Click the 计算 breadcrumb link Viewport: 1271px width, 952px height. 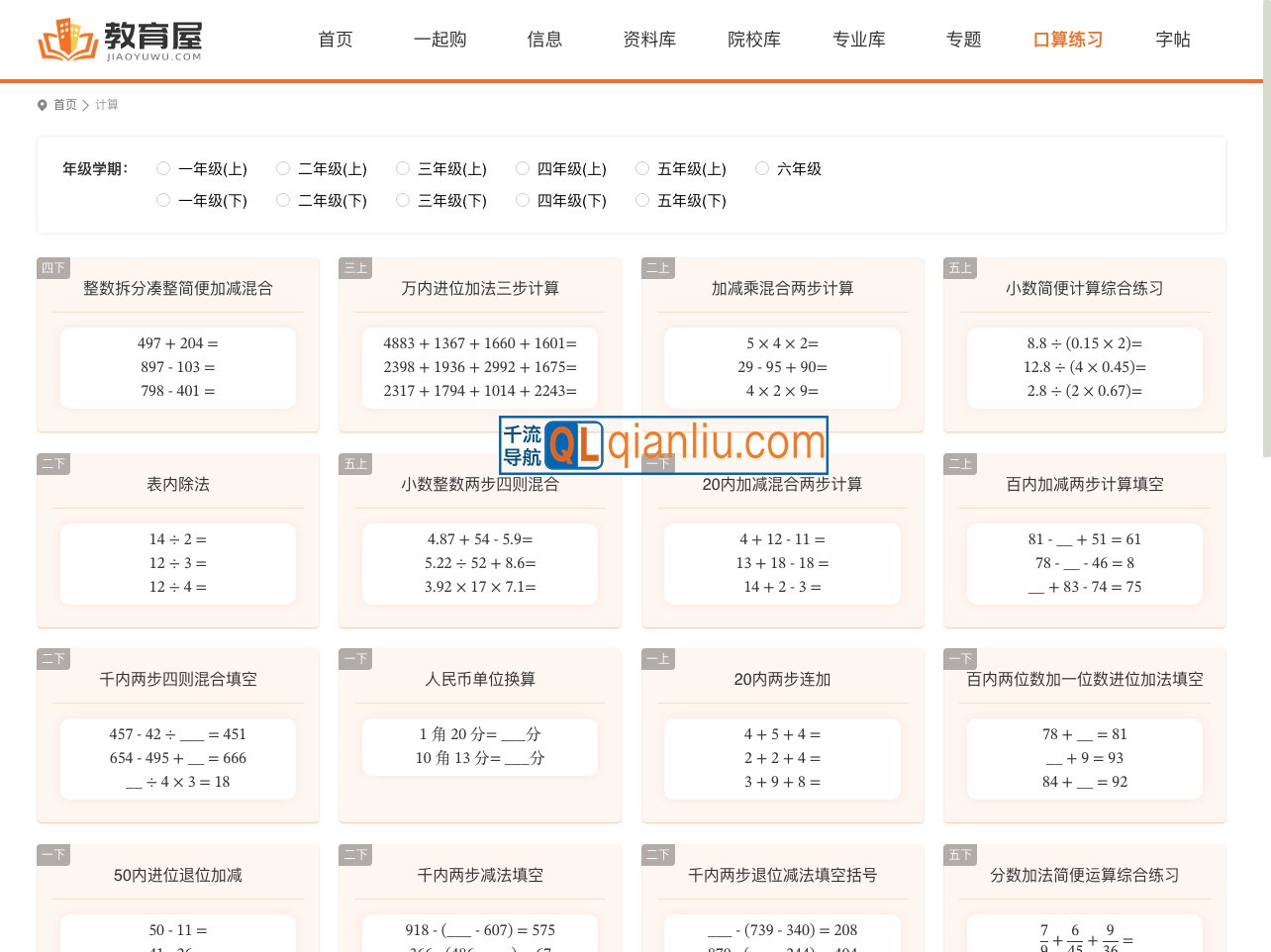pyautogui.click(x=106, y=104)
